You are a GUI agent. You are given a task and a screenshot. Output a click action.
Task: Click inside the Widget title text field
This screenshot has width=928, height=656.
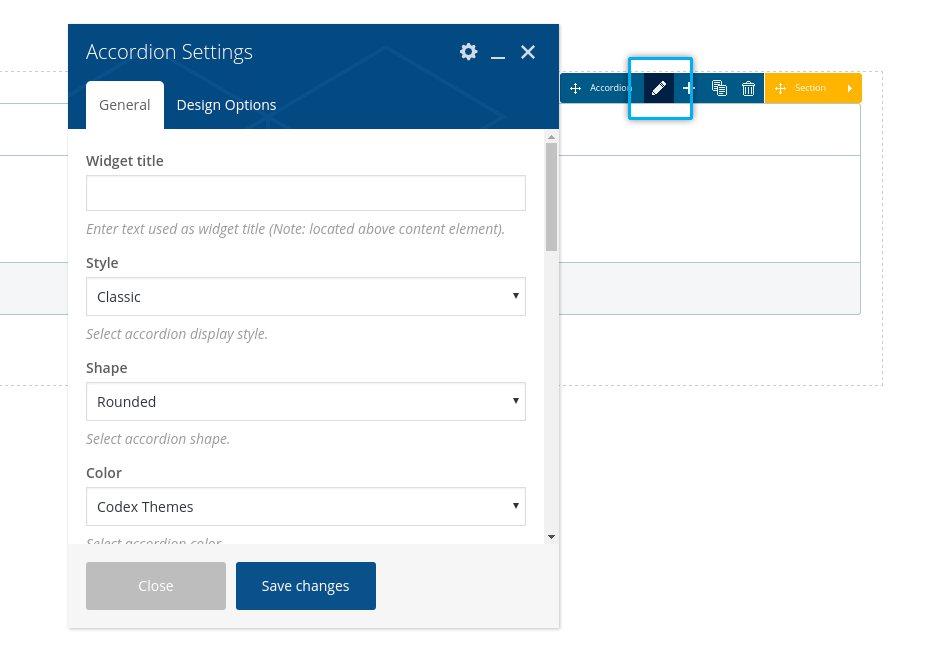pos(305,193)
